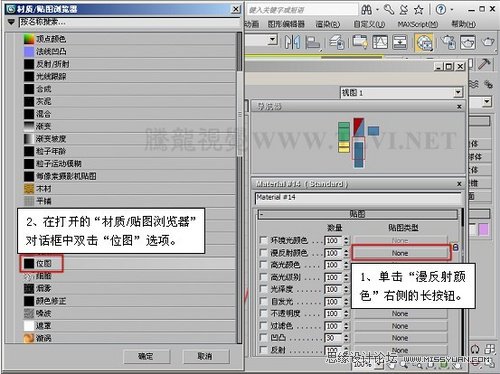Open the command panel category dropdown

487,102
